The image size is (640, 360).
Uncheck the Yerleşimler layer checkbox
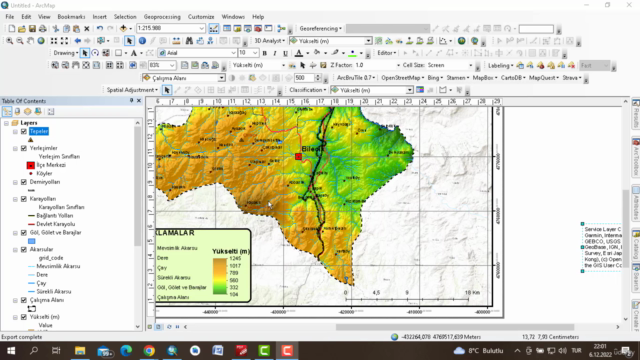coord(24,148)
